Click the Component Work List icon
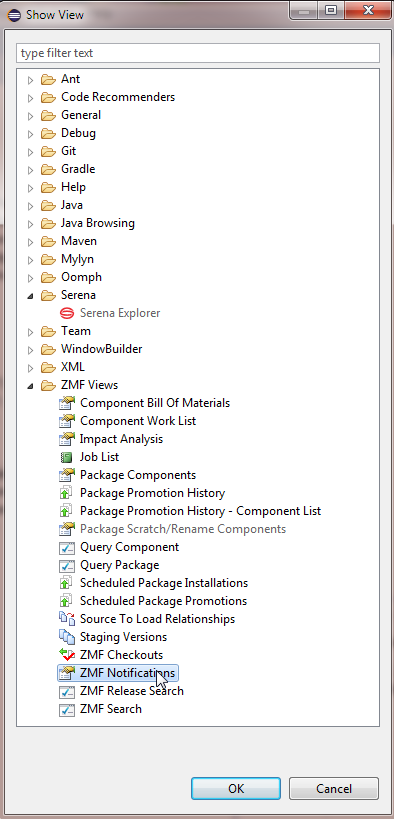 point(67,421)
